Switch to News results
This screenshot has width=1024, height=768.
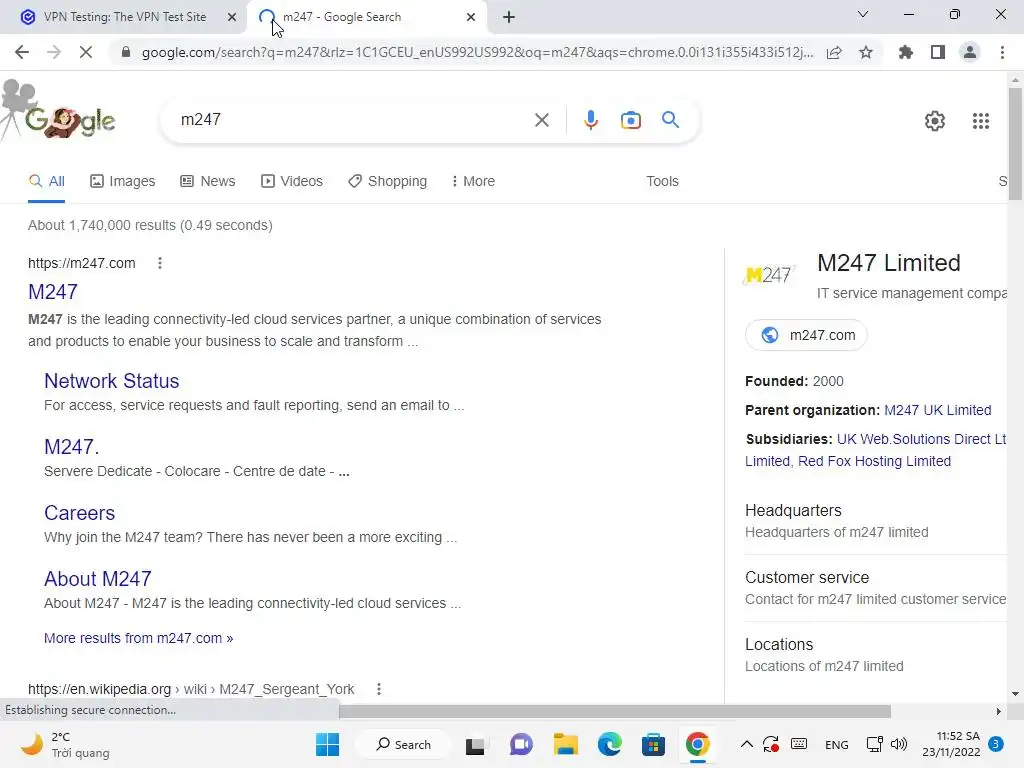[208, 181]
